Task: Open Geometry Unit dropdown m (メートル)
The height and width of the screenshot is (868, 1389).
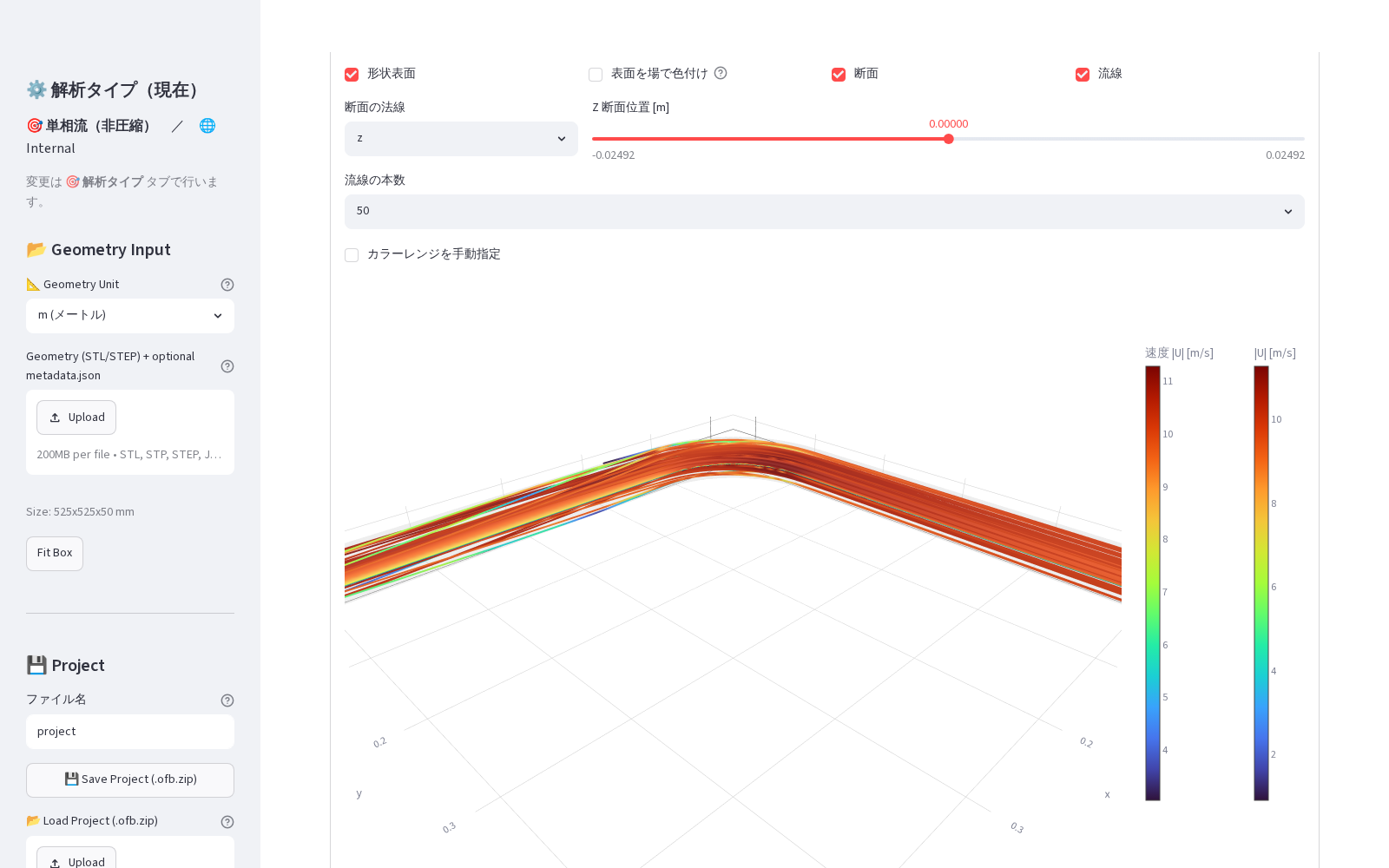Action: (130, 316)
